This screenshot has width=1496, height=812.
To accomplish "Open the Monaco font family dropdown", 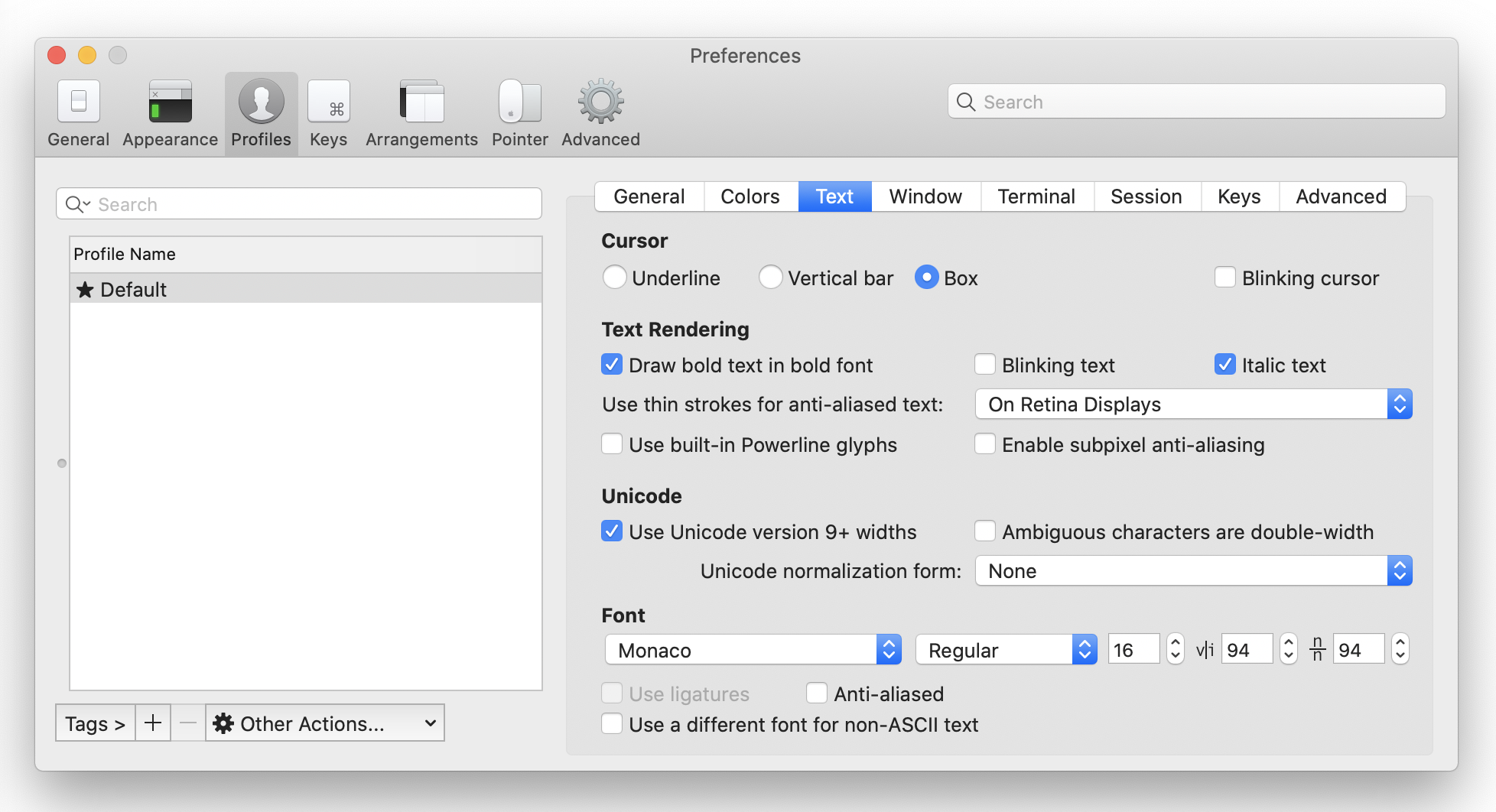I will pyautogui.click(x=753, y=649).
